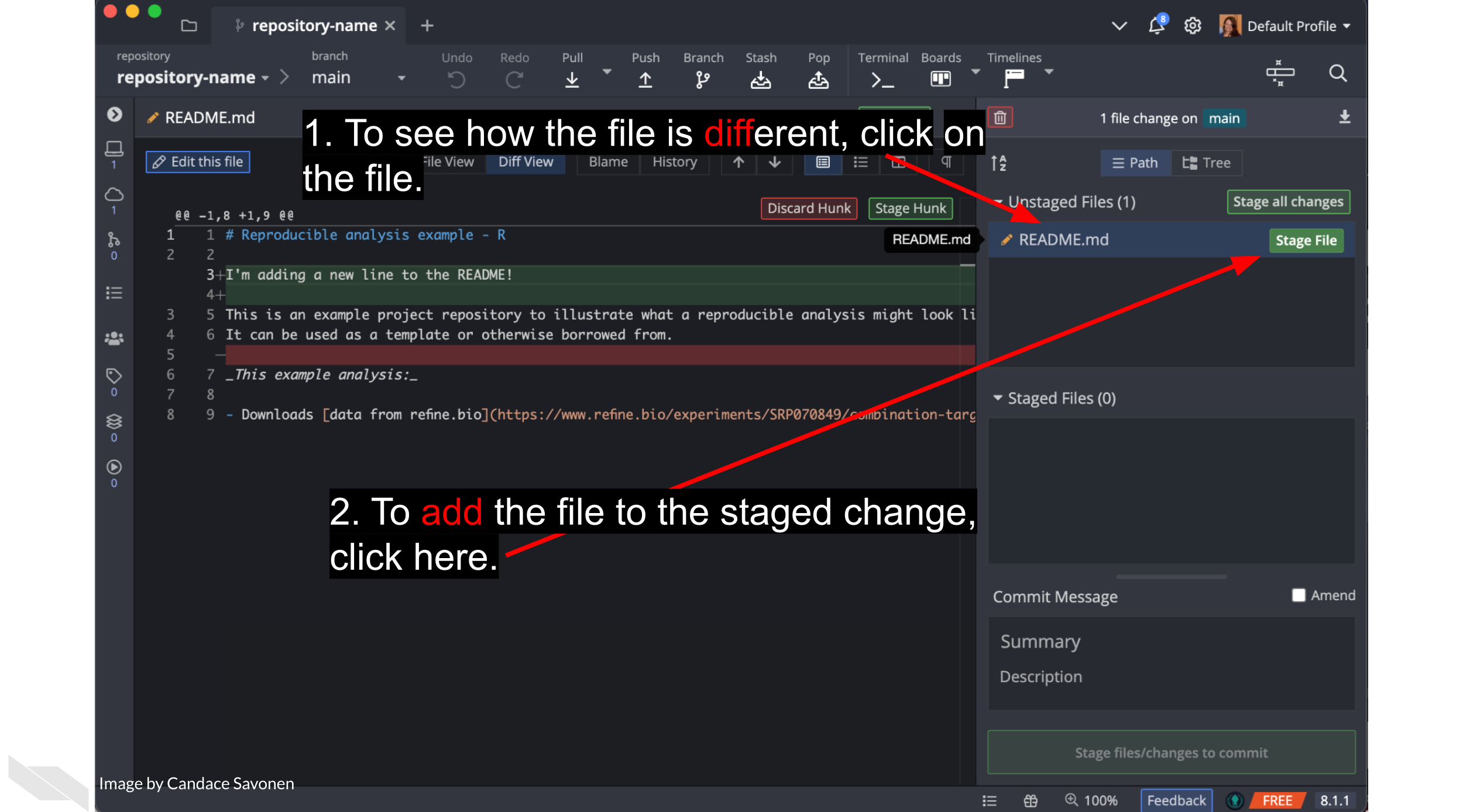
Task: Expand left panel with arrow icon
Action: pos(114,114)
